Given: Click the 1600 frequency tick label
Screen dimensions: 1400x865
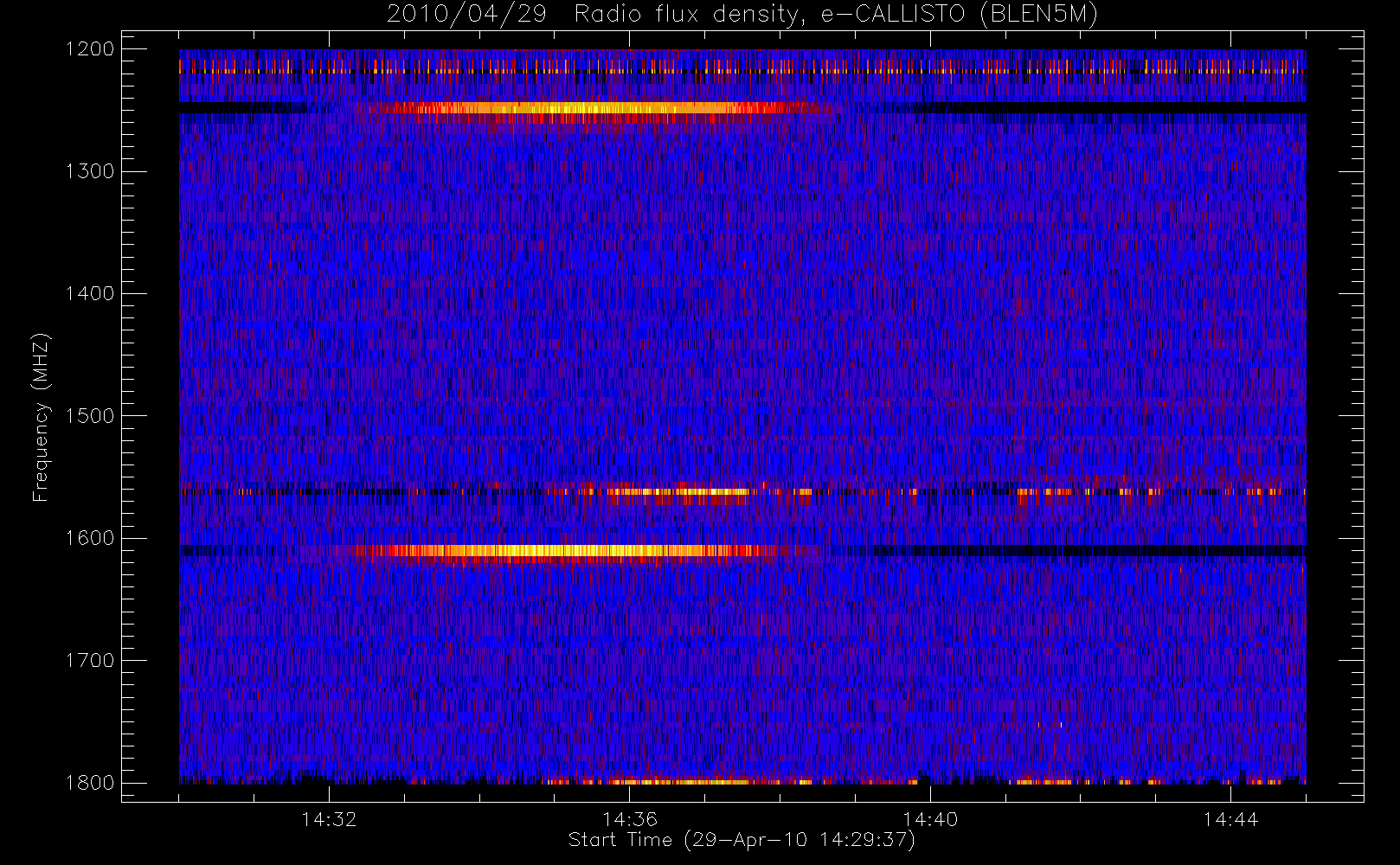Looking at the screenshot, I should click(90, 538).
